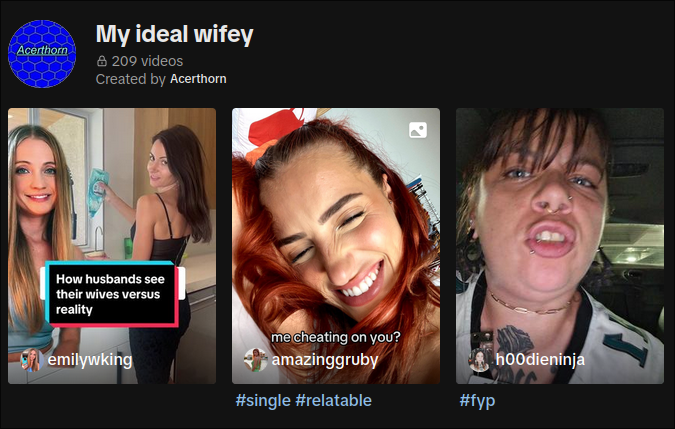Open the #single hashtag

263,401
